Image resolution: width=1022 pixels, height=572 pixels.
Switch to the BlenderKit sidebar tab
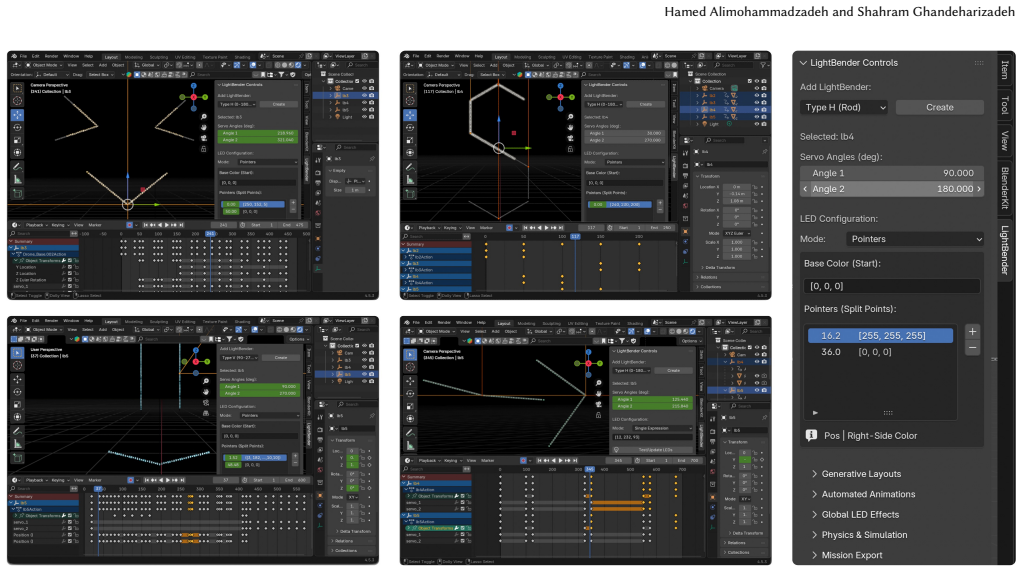pos(1004,188)
